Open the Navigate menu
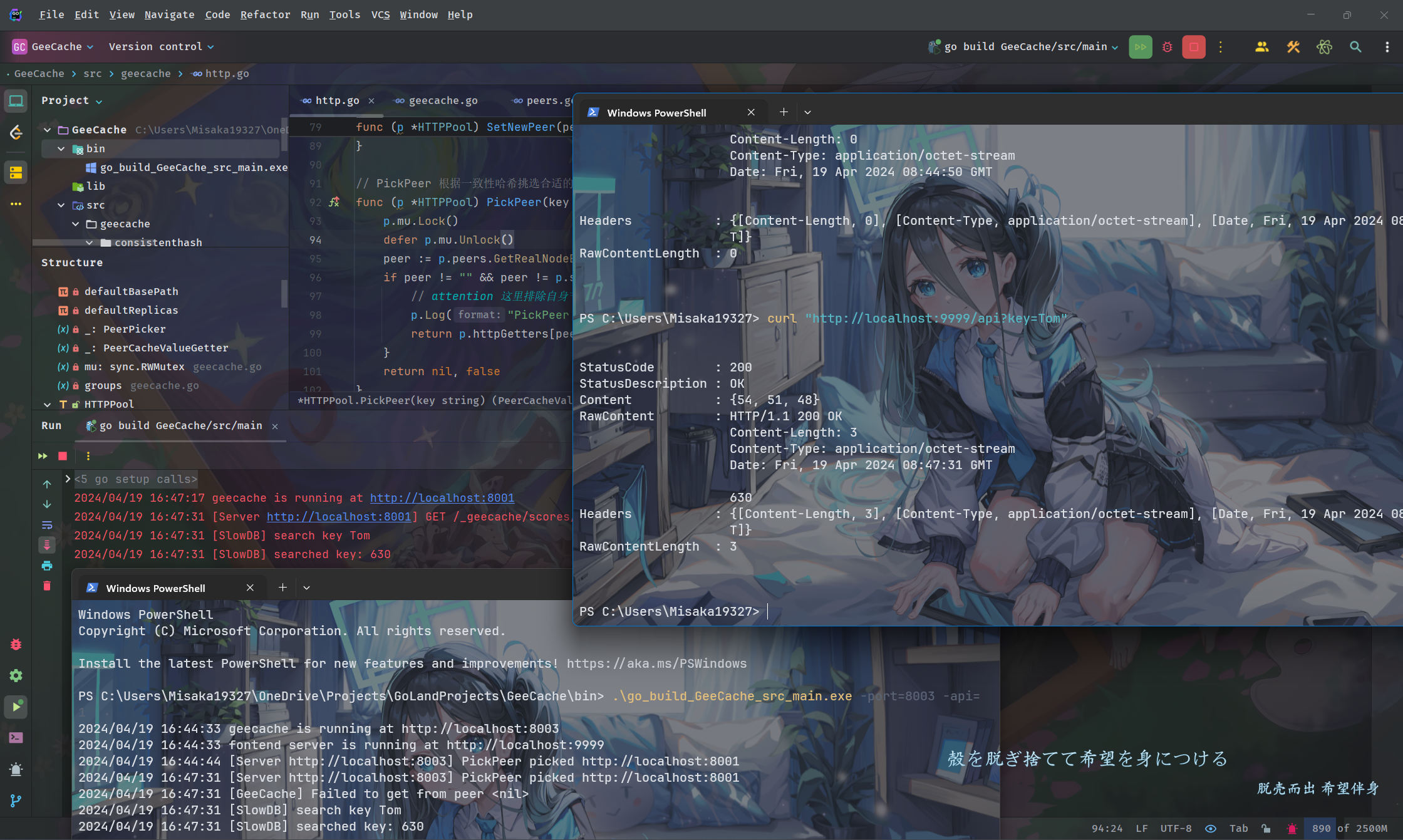The width and height of the screenshot is (1403, 840). (169, 14)
